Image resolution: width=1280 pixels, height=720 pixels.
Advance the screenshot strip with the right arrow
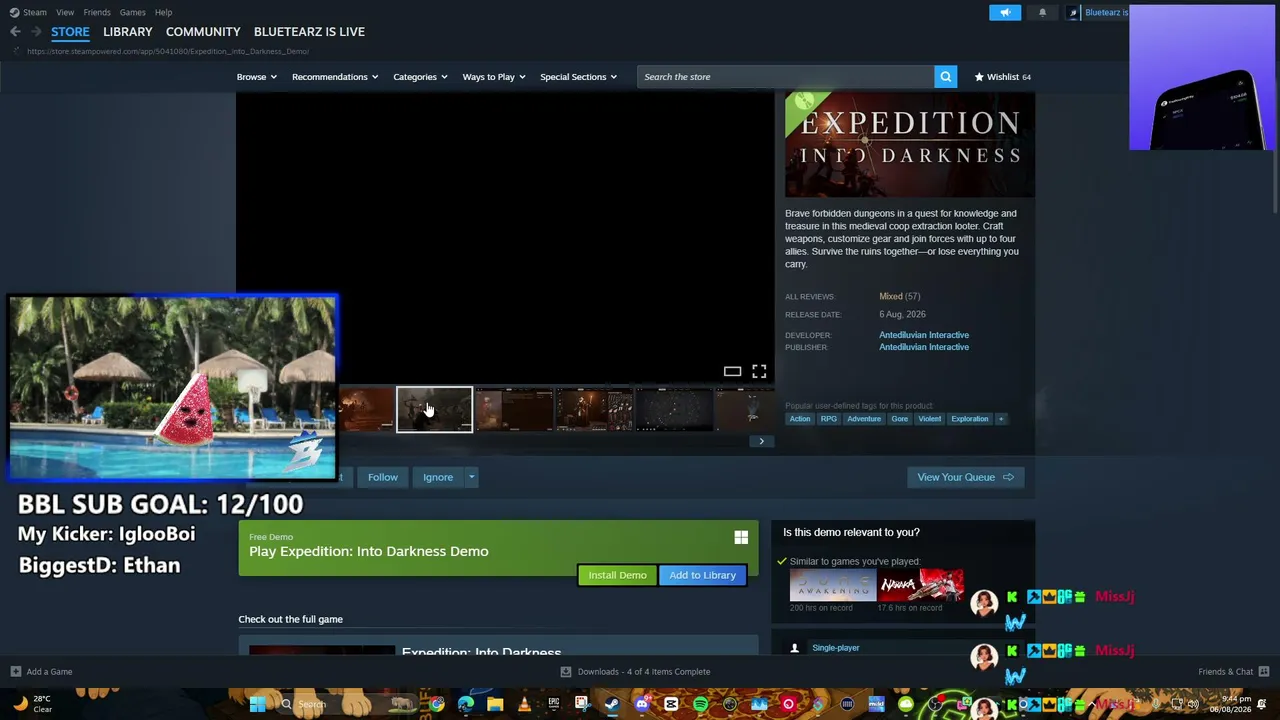pyautogui.click(x=761, y=441)
